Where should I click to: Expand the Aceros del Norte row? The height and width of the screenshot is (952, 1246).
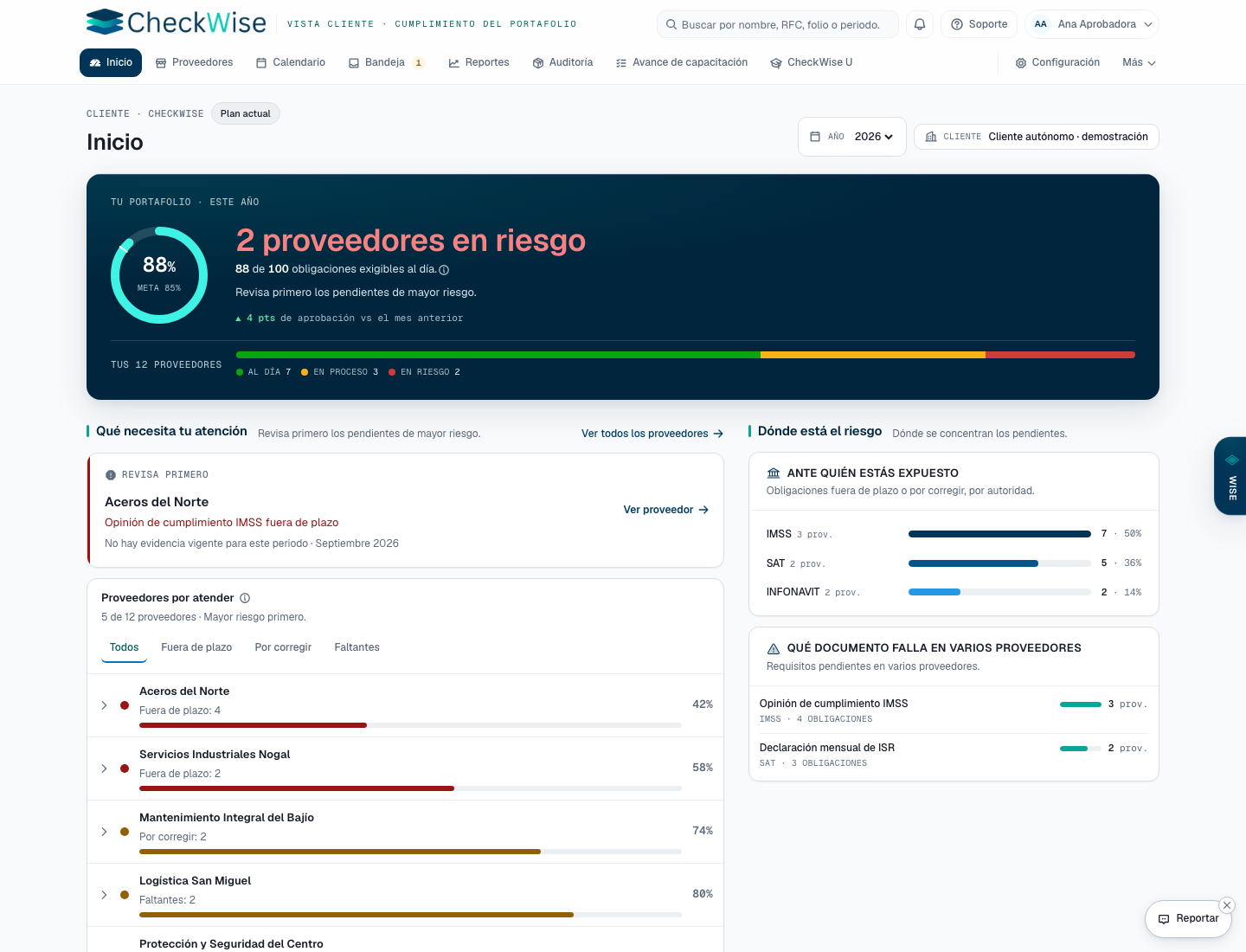104,705
